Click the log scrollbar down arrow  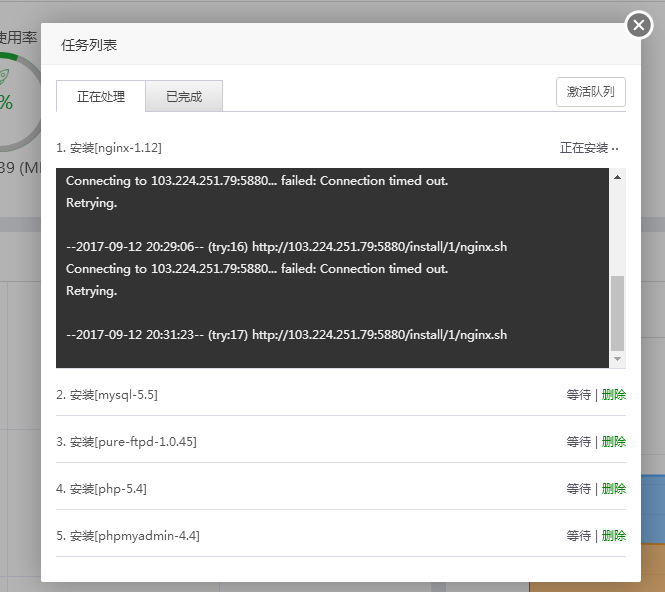[618, 359]
